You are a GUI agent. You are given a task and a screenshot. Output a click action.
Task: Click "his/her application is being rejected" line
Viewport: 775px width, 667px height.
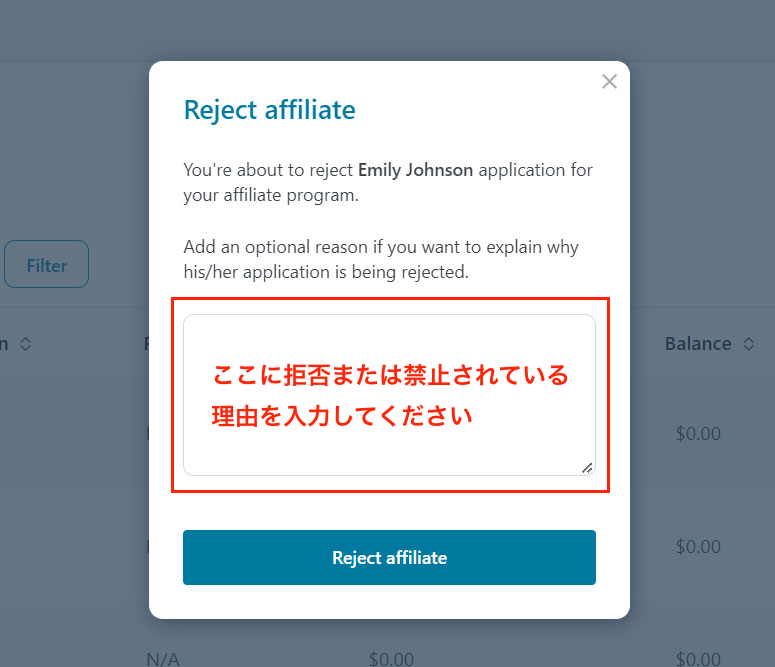tap(326, 272)
